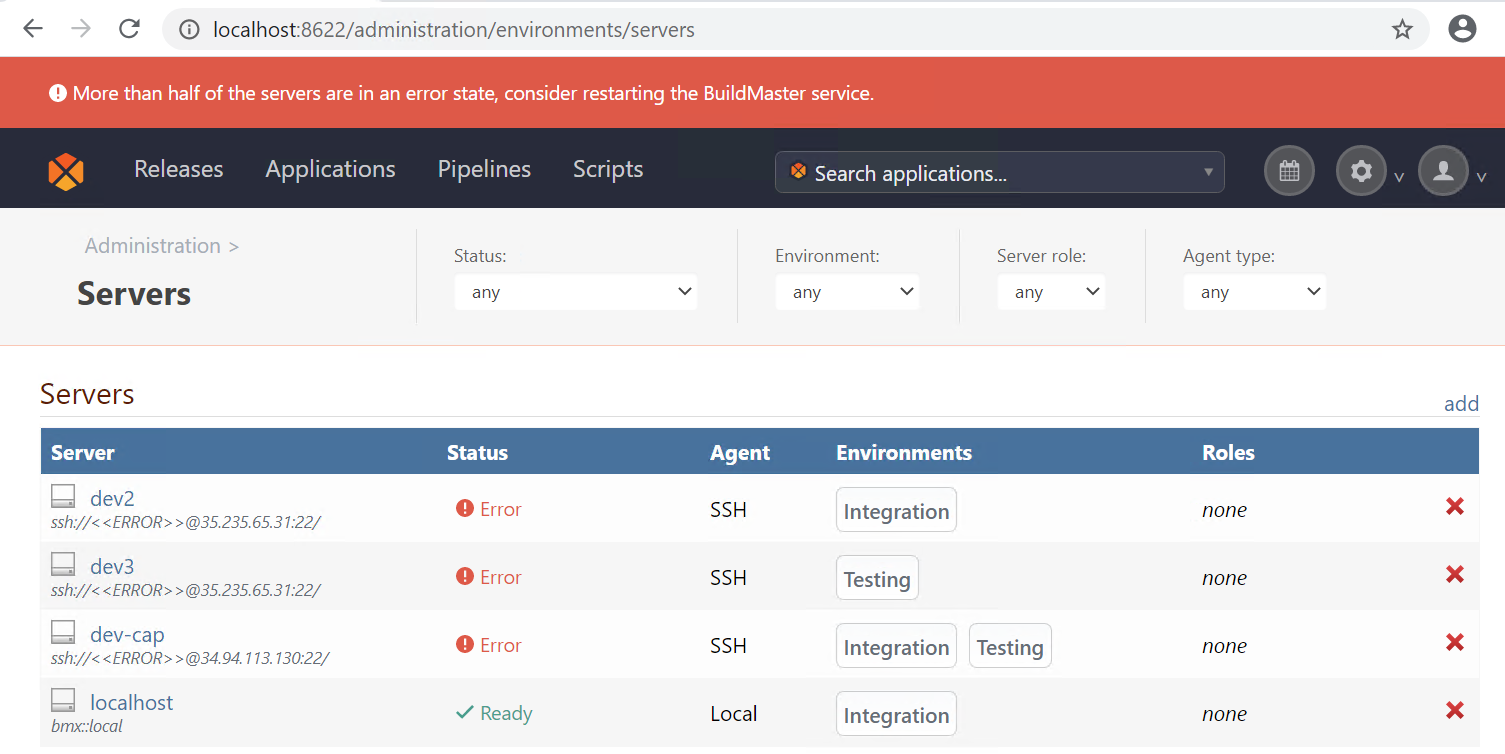Open the Scripts menu
Image resolution: width=1505 pixels, height=754 pixels.
pos(608,169)
